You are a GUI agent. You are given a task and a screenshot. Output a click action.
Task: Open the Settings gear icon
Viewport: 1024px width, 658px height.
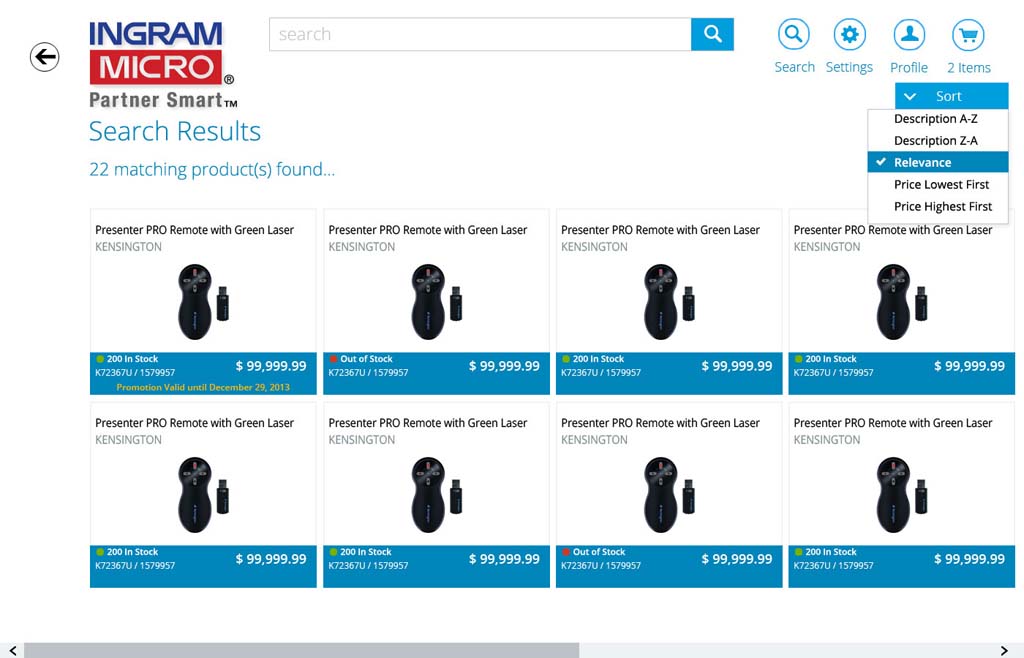point(849,35)
